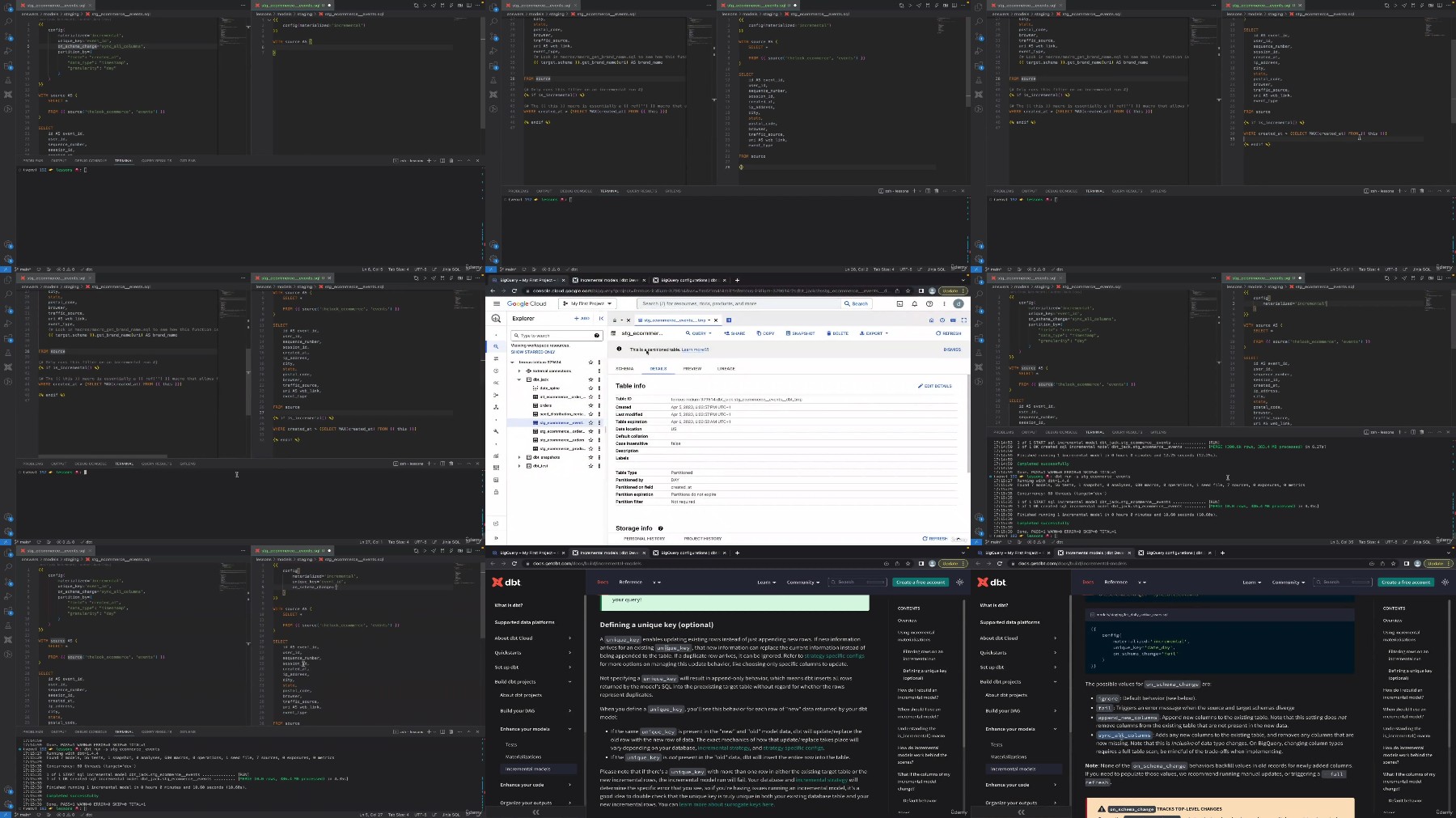Click EDIT DETAILS in Table info

(935, 386)
